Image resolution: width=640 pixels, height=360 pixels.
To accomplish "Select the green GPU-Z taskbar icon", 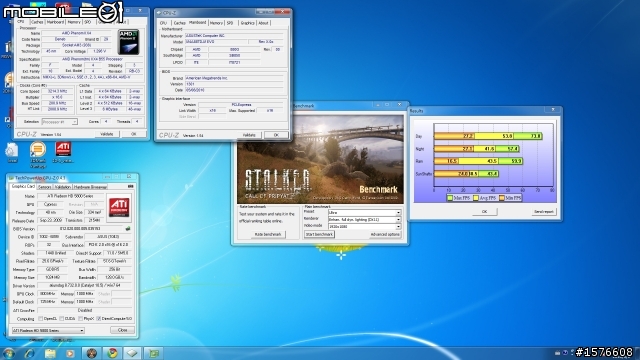I will [153, 353].
